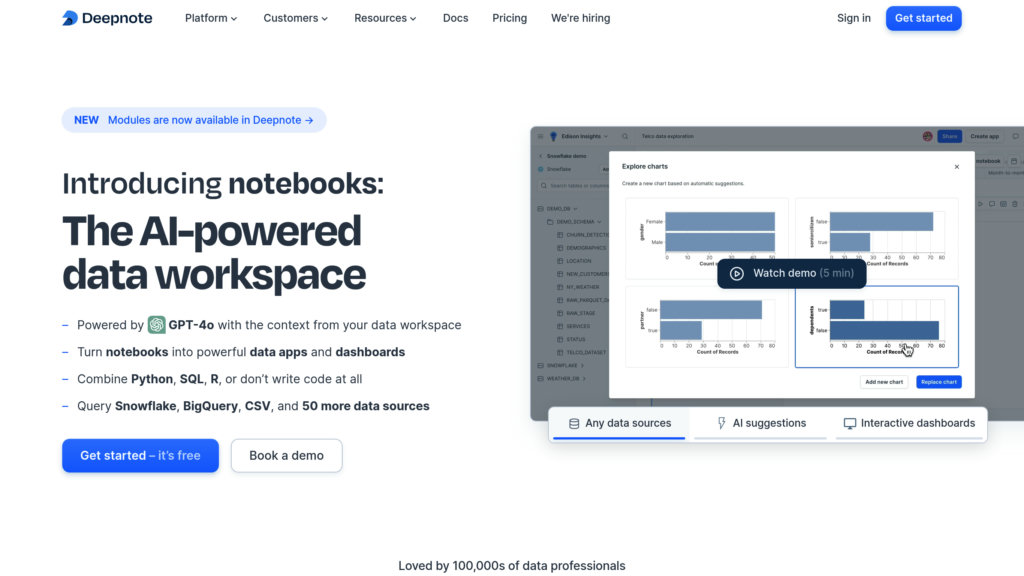Click the GPT-4o logo icon
Image resolution: width=1024 pixels, height=576 pixels.
point(157,325)
